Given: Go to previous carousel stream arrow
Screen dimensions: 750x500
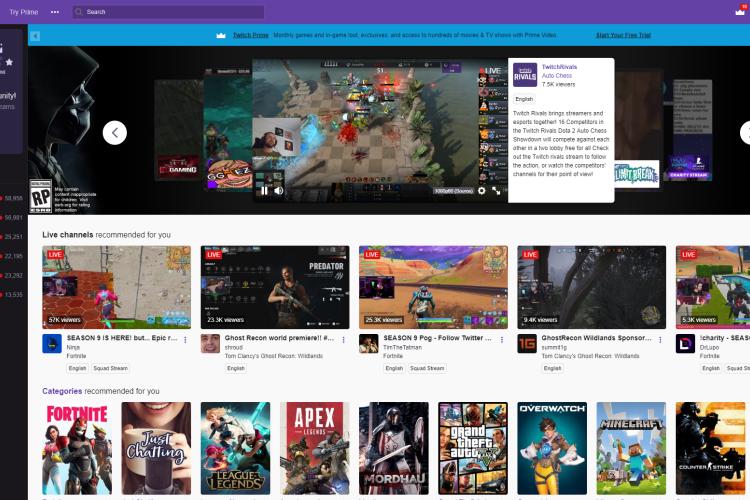Looking at the screenshot, I should (x=115, y=133).
